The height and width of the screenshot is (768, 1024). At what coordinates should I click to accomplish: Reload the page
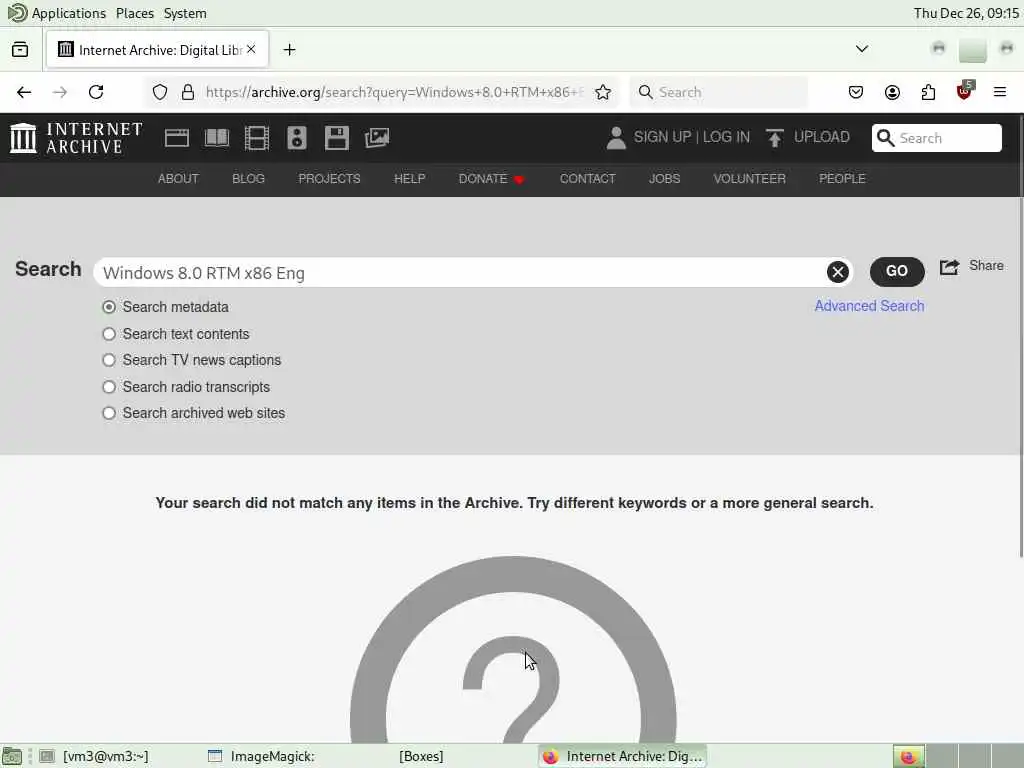tap(96, 92)
